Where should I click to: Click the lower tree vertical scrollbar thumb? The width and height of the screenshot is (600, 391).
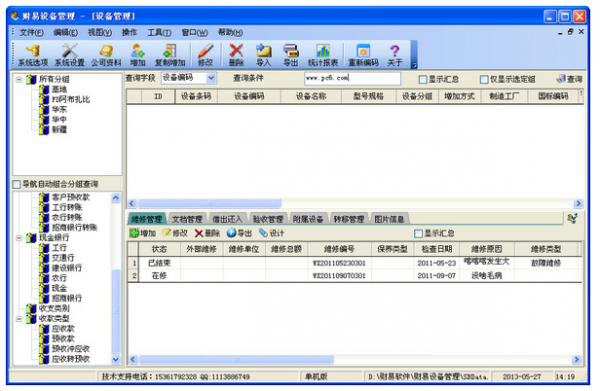tap(116, 312)
